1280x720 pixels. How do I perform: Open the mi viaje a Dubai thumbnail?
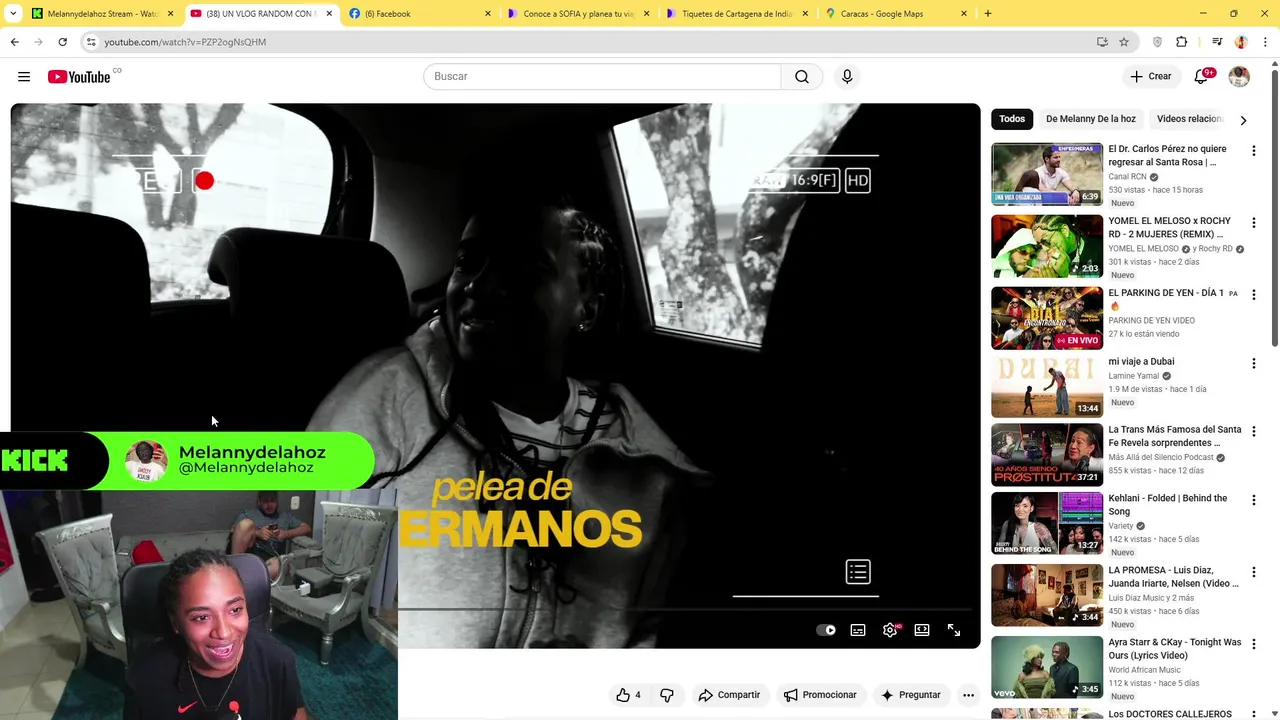coord(1047,386)
